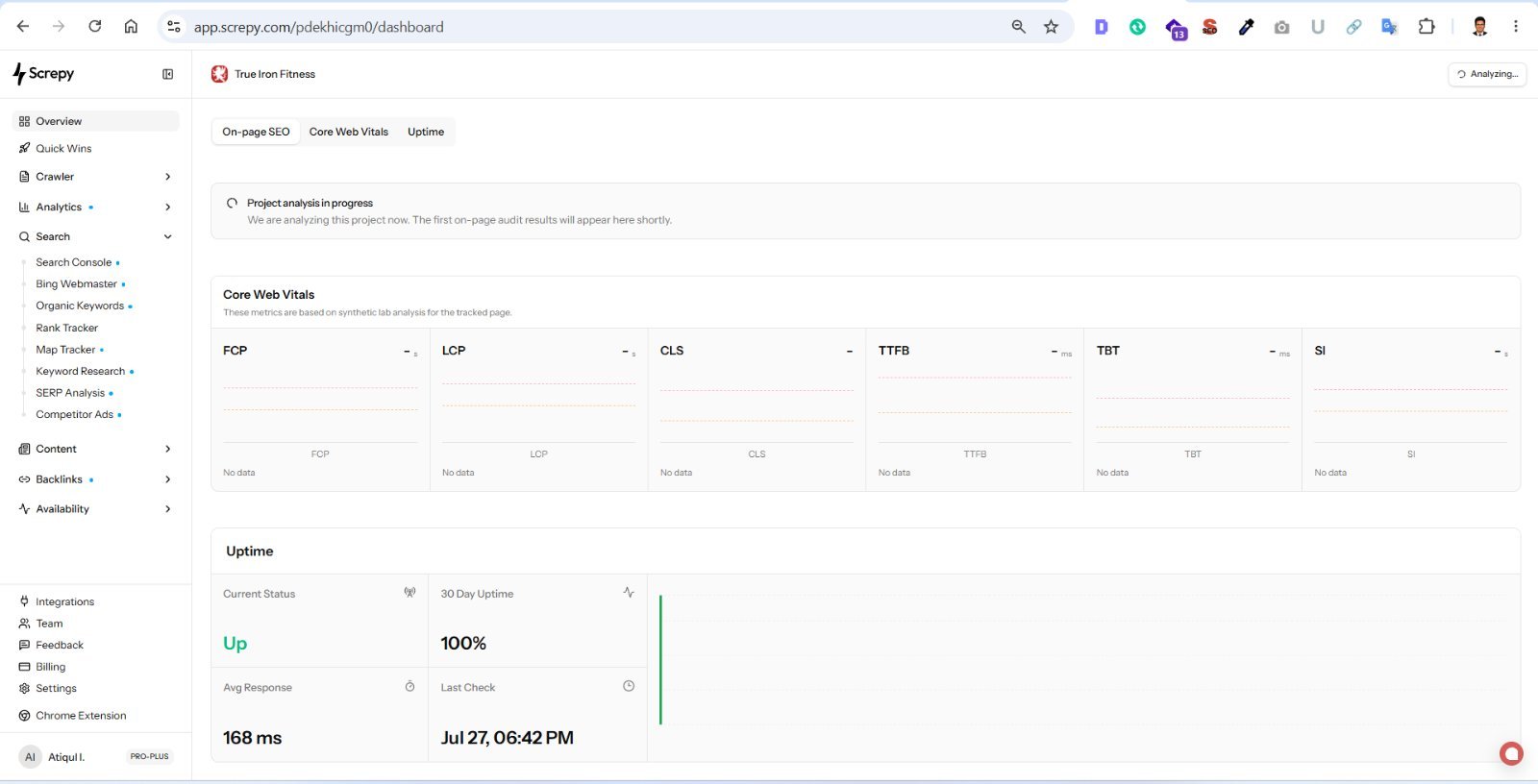Click the Availability pulse icon
Image resolution: width=1538 pixels, height=784 pixels.
[24, 509]
